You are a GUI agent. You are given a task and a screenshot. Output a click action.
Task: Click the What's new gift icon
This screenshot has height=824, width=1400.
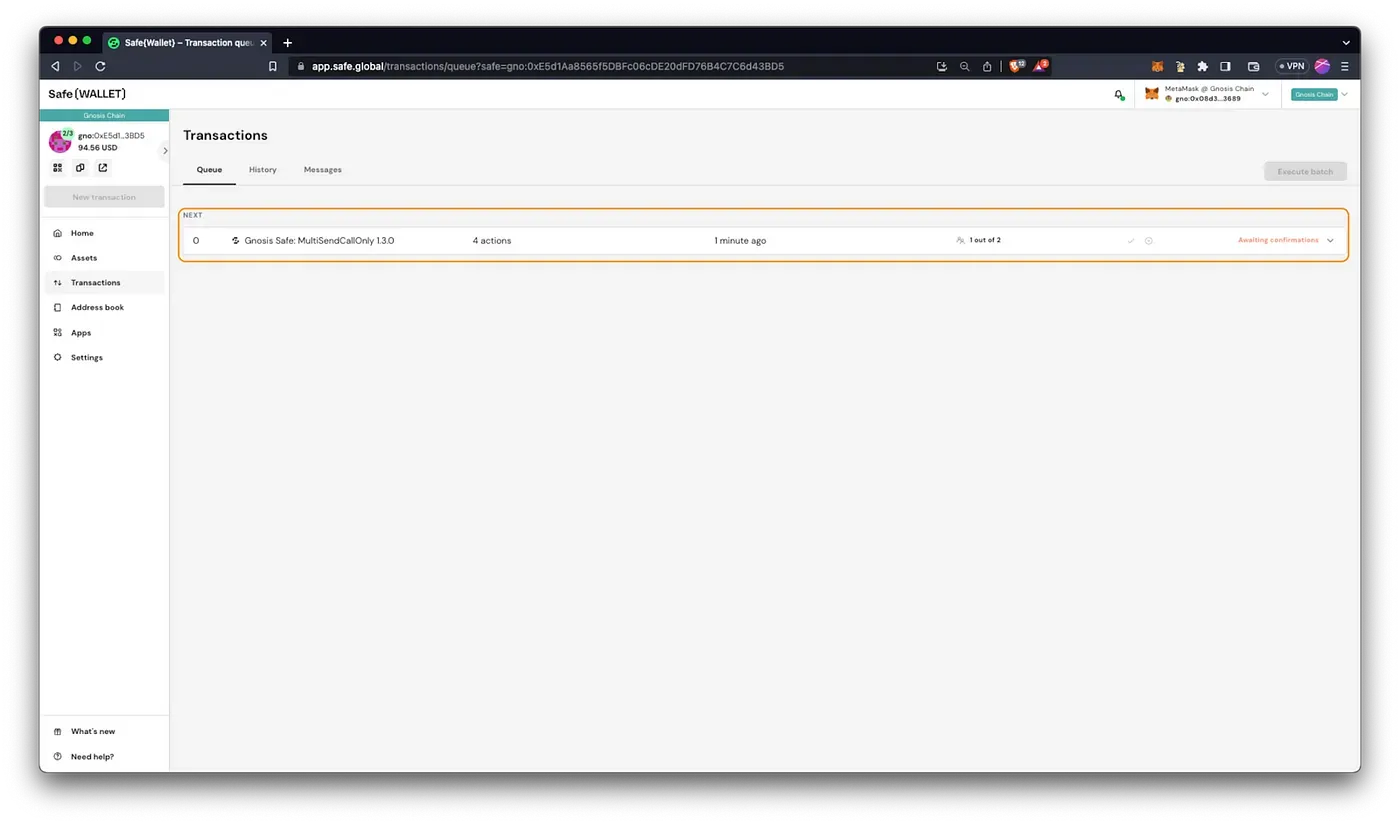tap(58, 731)
